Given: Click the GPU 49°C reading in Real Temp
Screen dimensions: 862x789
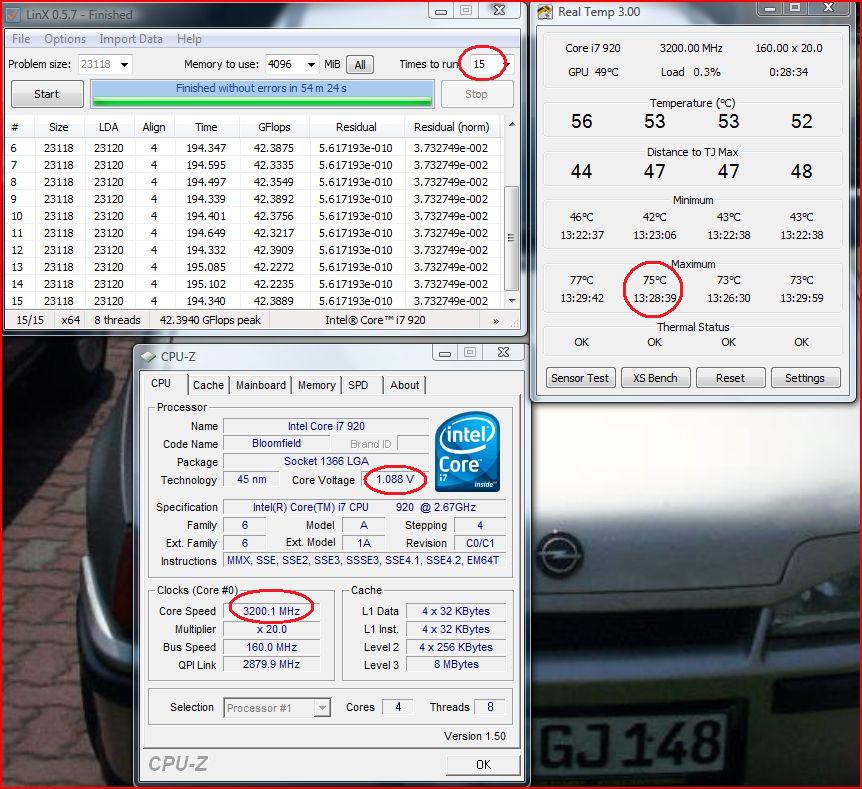Looking at the screenshot, I should 593,72.
